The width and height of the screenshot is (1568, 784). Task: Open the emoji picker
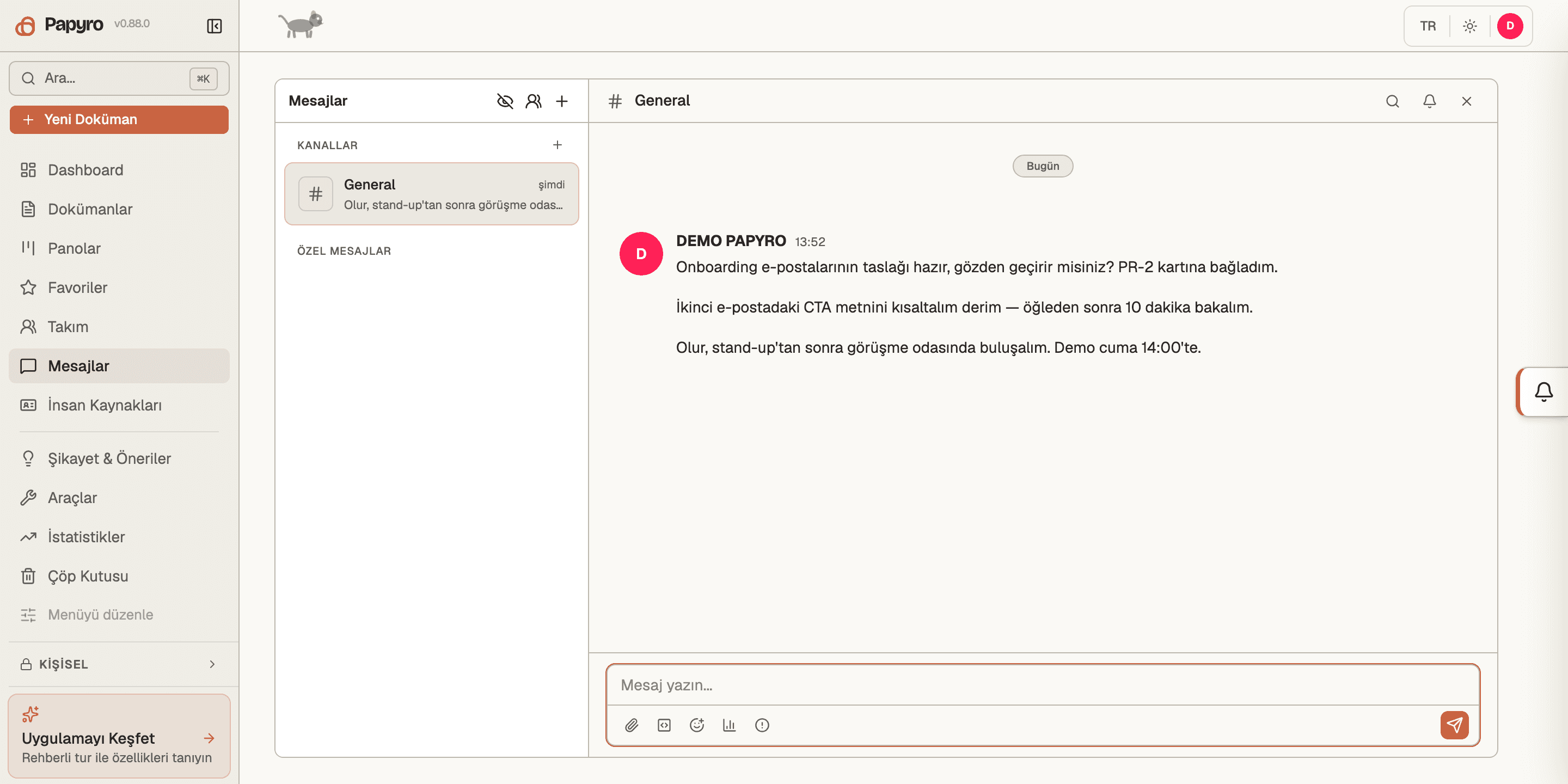(697, 725)
